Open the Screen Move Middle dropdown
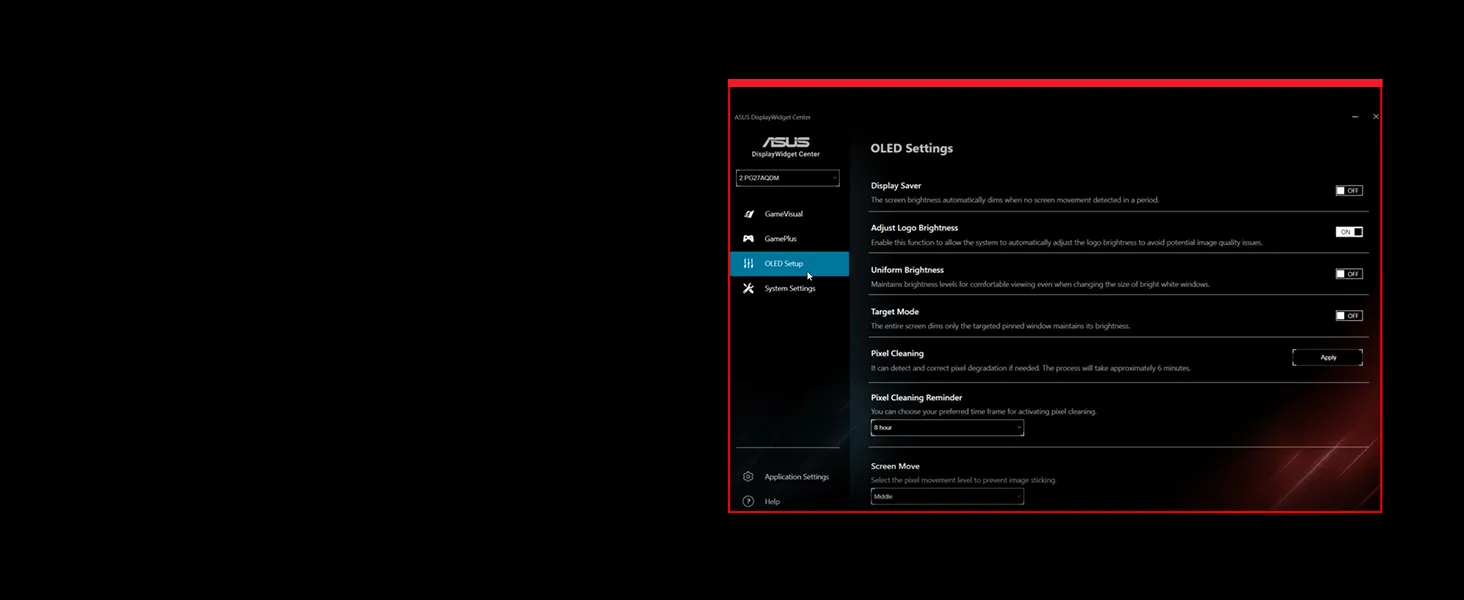The width and height of the screenshot is (1464, 600). [x=947, y=496]
